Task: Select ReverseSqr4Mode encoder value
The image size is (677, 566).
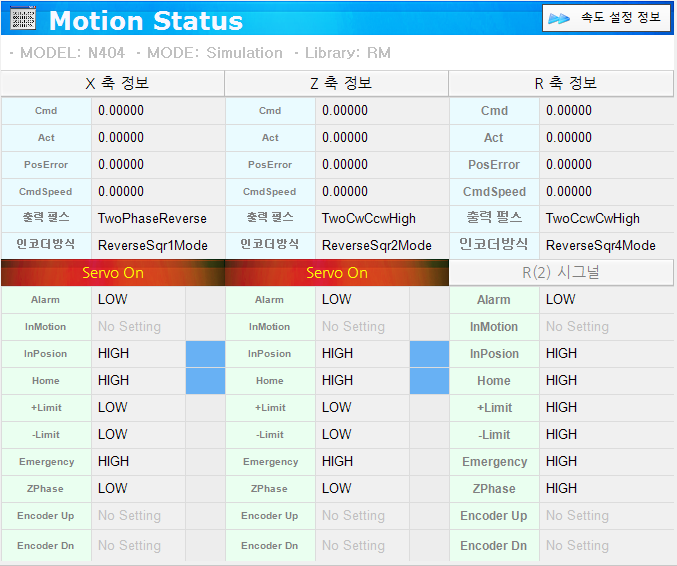Action: [601, 246]
